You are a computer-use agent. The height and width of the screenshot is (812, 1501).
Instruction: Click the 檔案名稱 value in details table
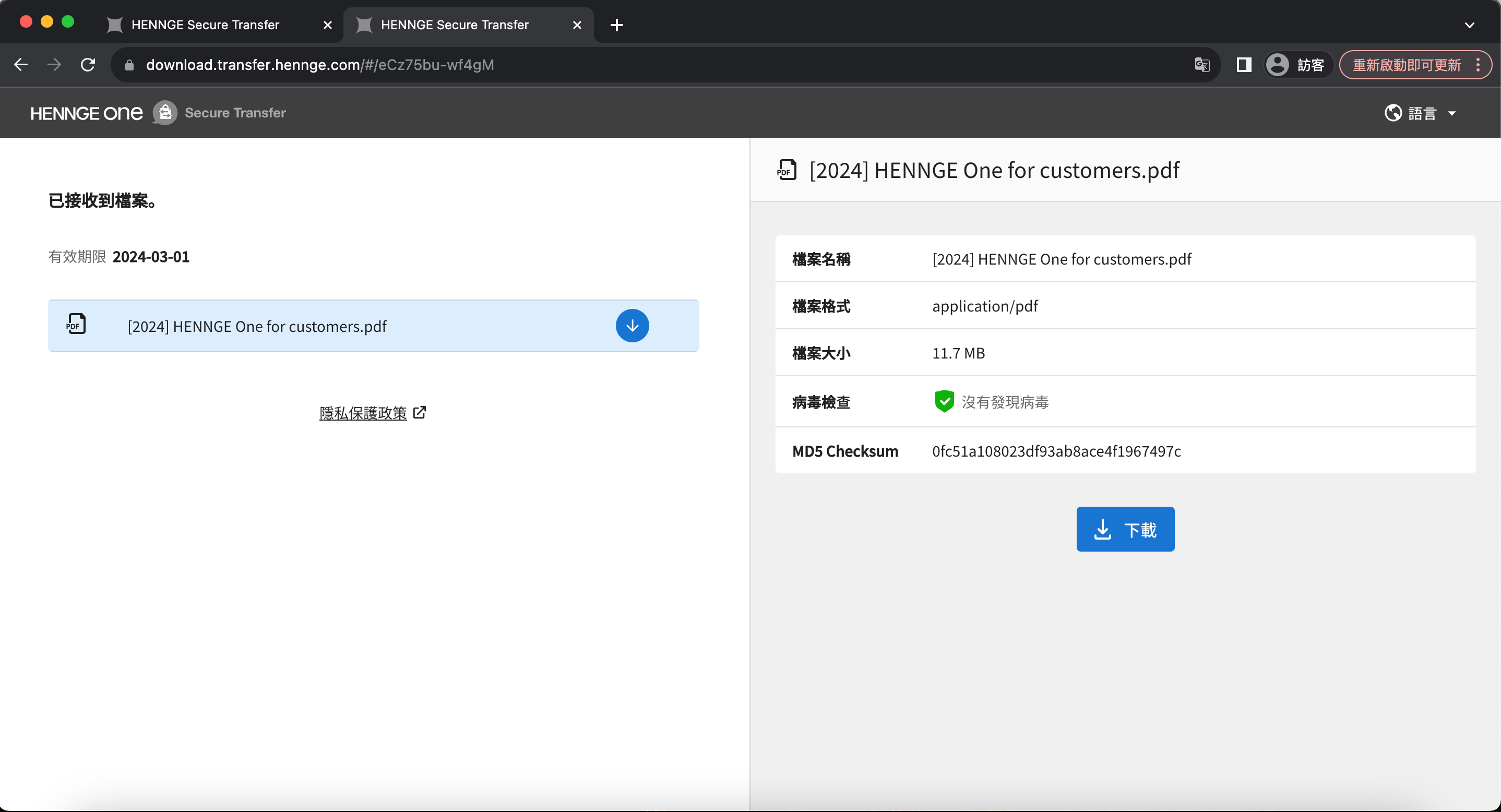(x=1062, y=259)
